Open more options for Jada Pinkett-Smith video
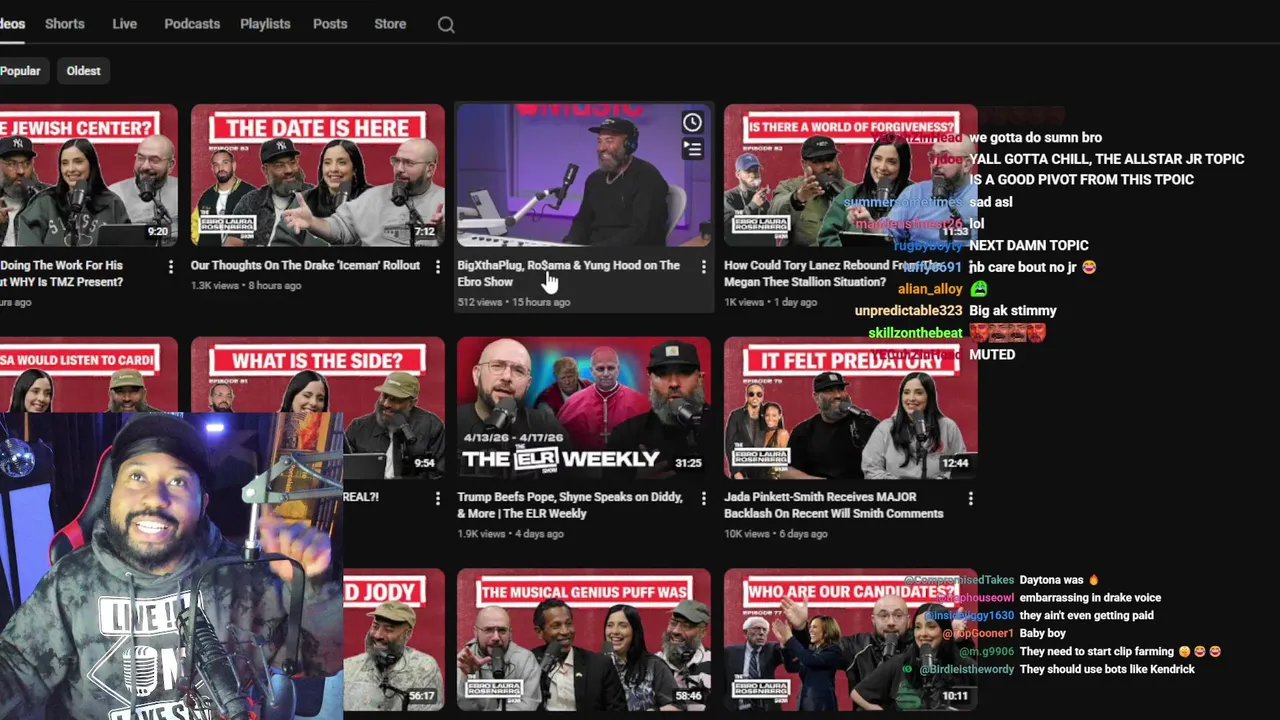Viewport: 1280px width, 720px height. click(x=970, y=498)
